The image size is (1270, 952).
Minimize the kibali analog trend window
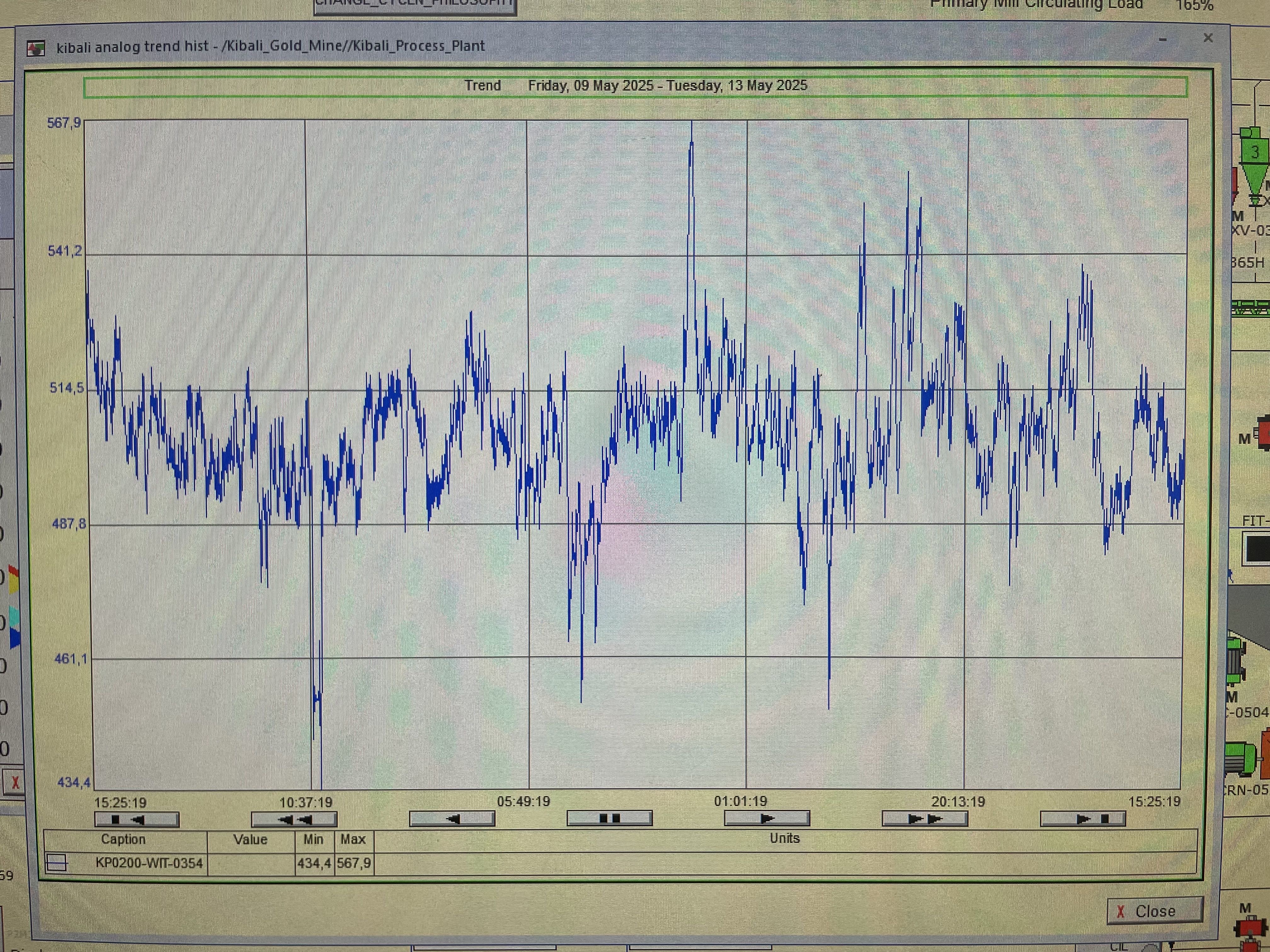coord(1163,40)
